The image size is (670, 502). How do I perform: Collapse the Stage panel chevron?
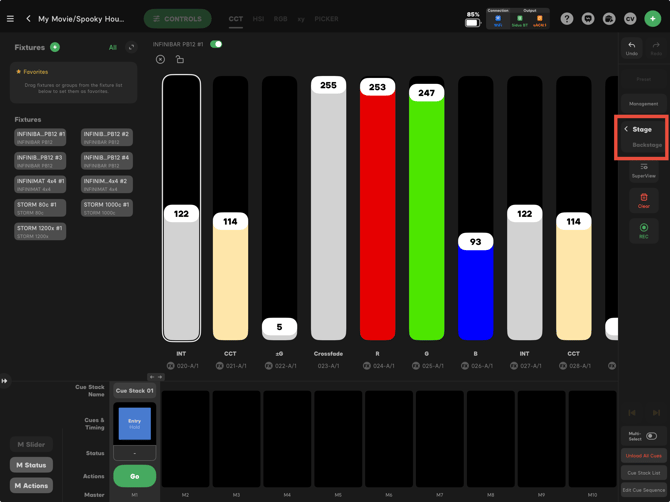pyautogui.click(x=626, y=129)
